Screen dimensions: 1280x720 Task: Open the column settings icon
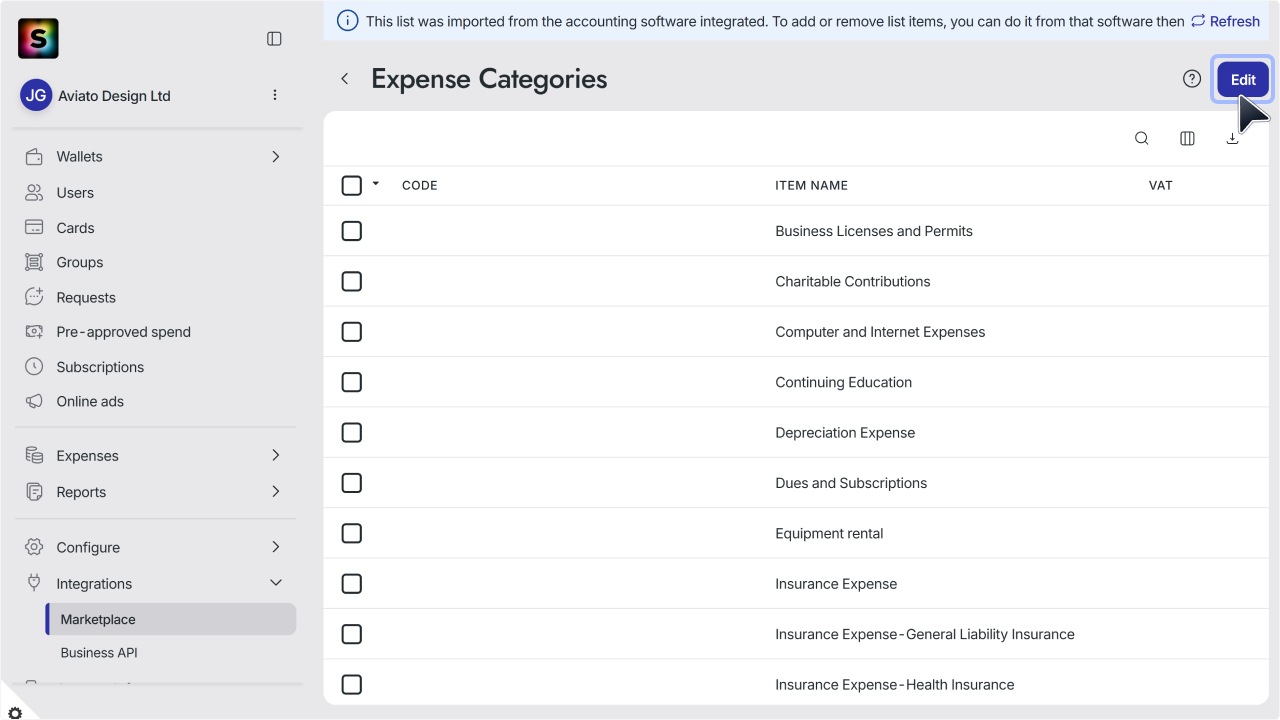point(1187,139)
